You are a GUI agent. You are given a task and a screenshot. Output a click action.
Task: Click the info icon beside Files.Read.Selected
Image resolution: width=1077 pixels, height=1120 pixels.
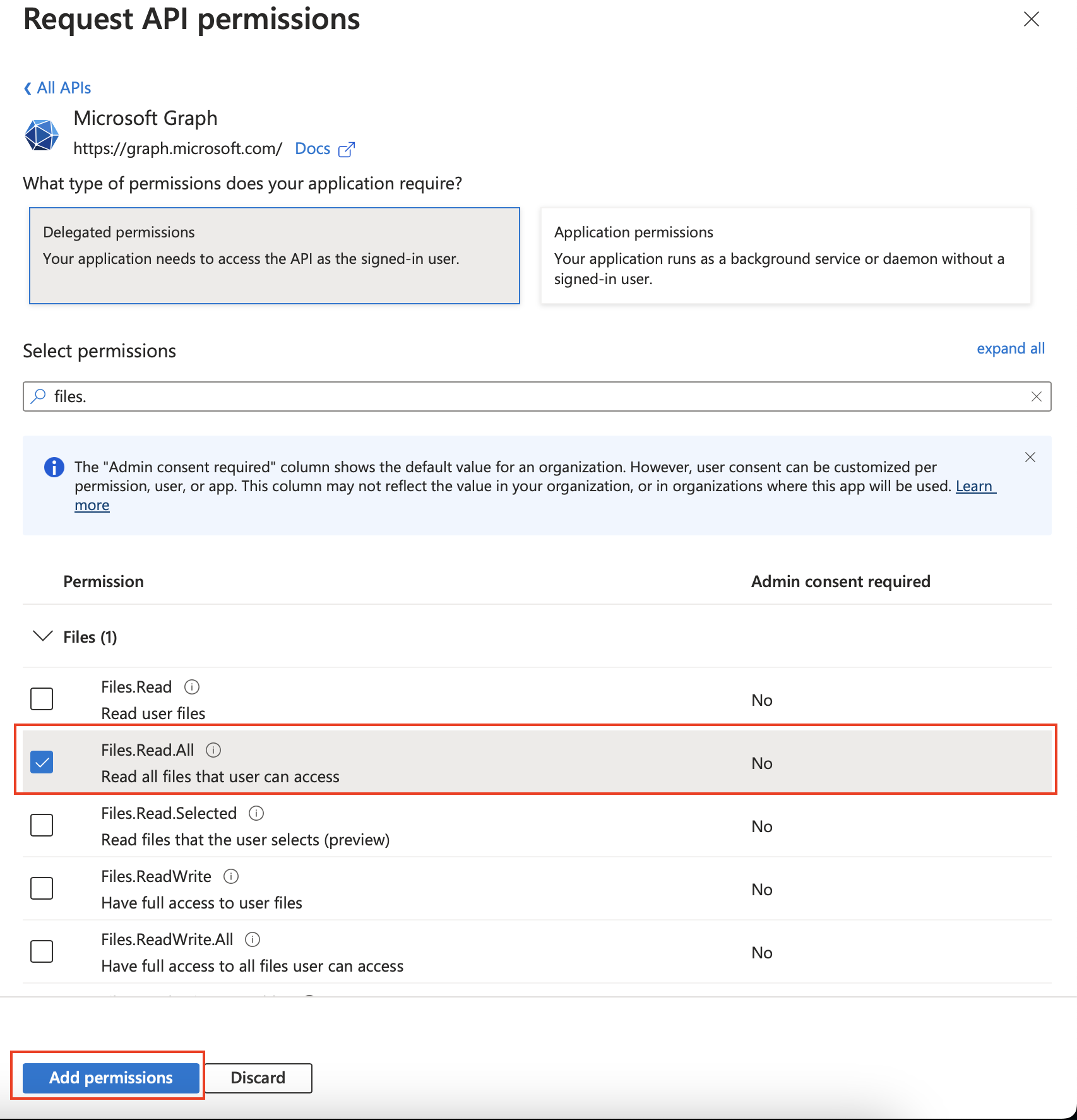[256, 813]
